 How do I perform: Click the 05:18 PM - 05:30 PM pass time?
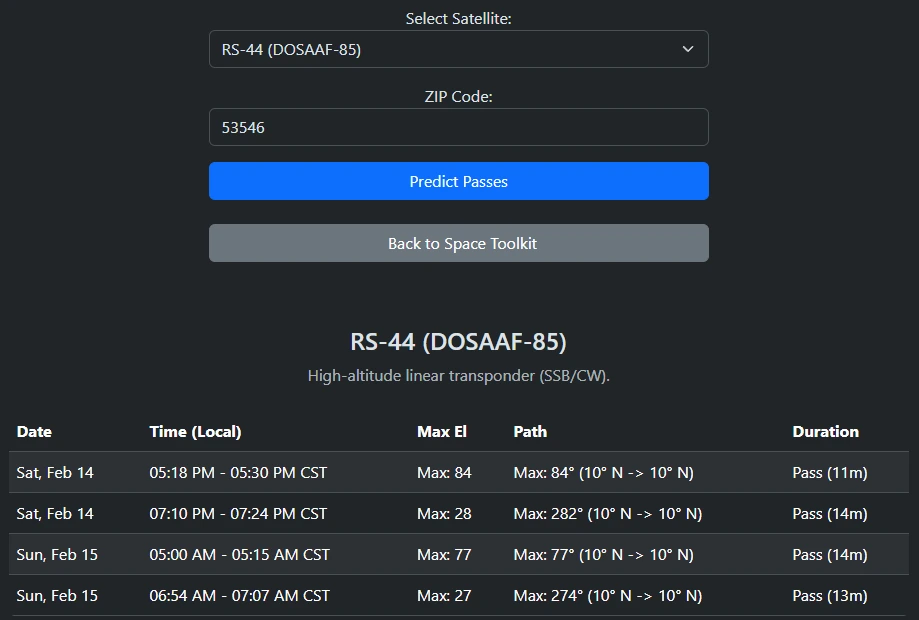[x=238, y=472]
